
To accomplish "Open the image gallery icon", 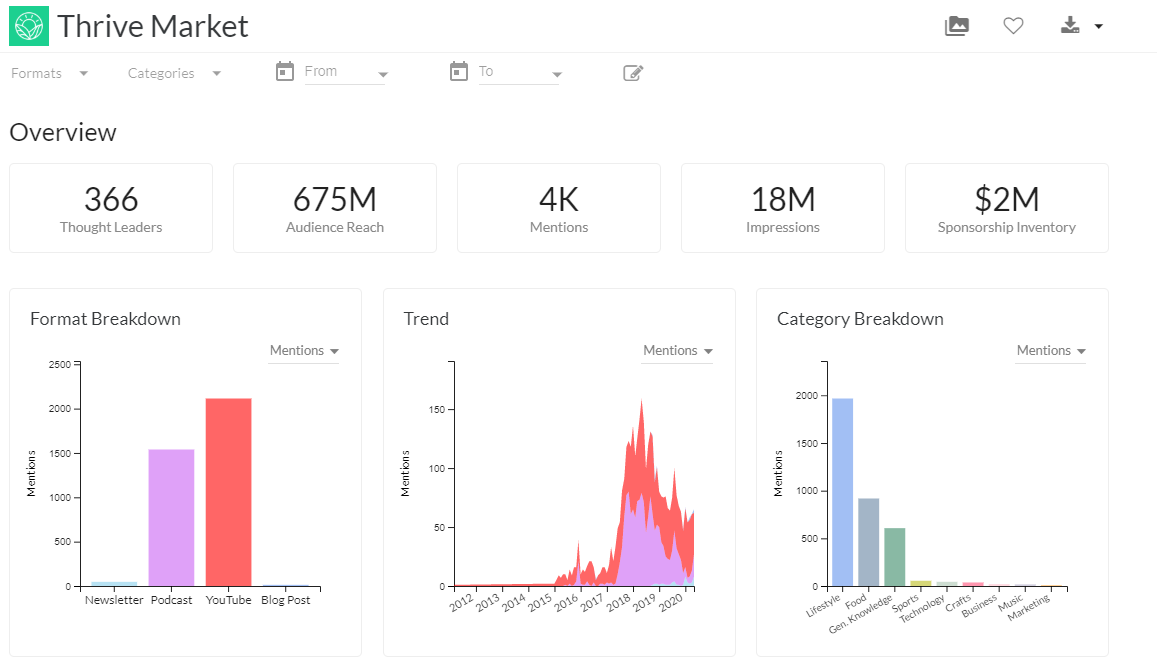I will point(956,26).
